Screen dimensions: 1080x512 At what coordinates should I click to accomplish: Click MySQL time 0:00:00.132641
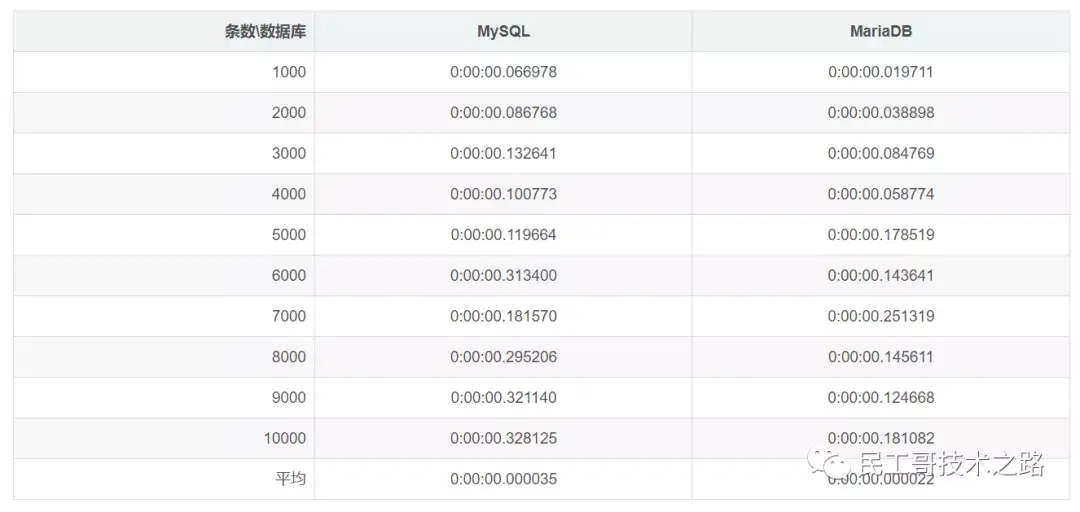pyautogui.click(x=503, y=153)
